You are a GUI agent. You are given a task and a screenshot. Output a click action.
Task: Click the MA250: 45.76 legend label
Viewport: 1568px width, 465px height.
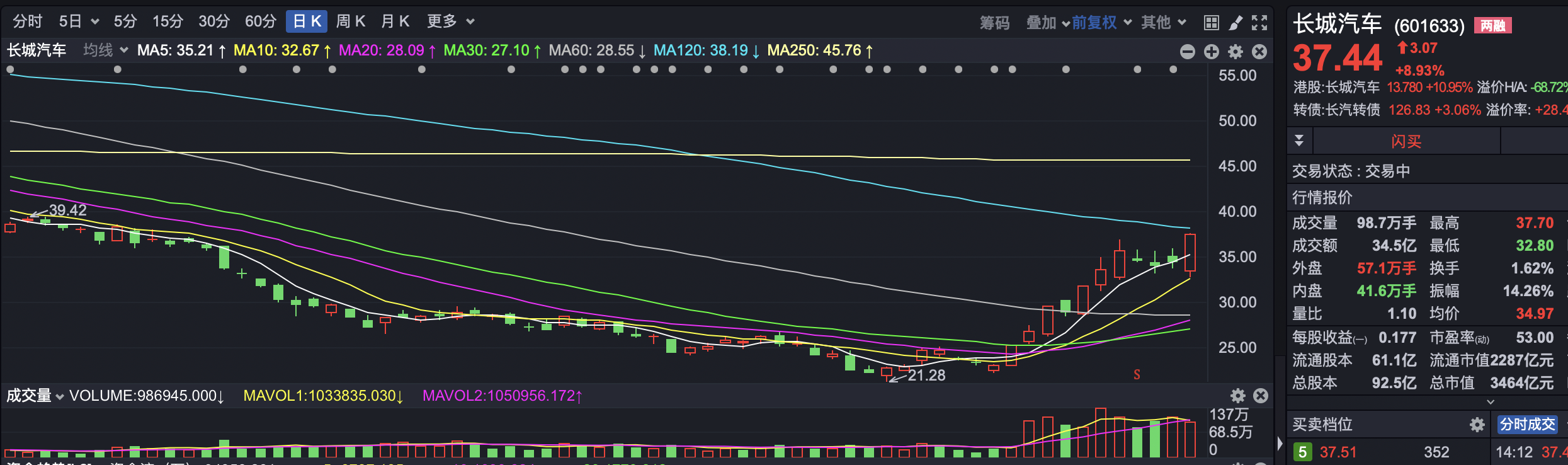pyautogui.click(x=820, y=50)
